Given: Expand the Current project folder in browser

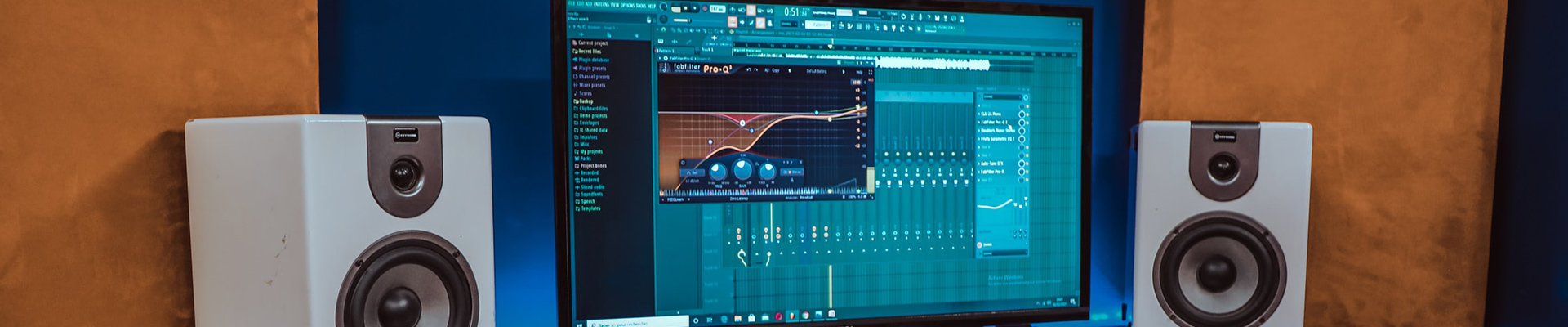Looking at the screenshot, I should coord(592,43).
